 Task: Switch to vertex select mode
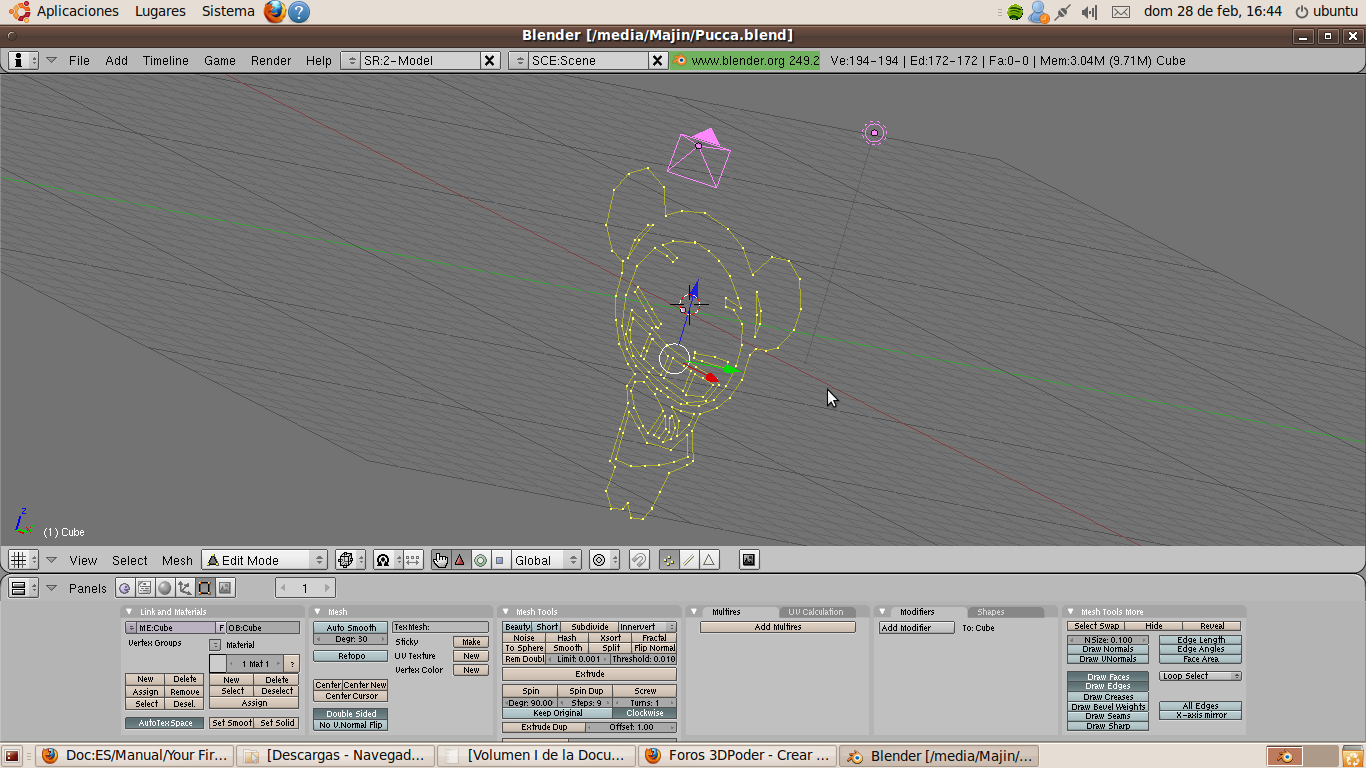[x=669, y=560]
